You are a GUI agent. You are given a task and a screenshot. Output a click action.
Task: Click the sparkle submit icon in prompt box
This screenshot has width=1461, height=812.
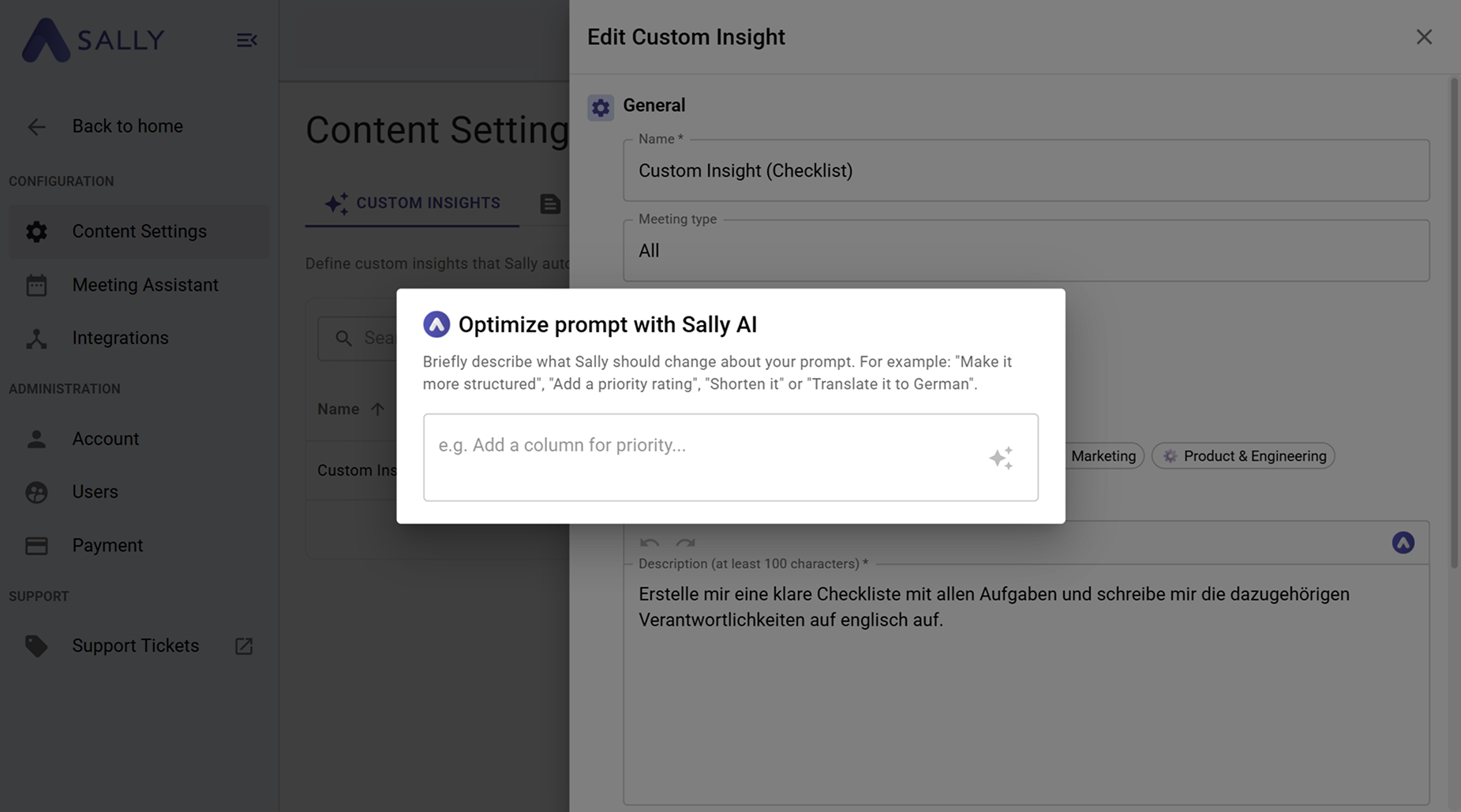point(1001,458)
